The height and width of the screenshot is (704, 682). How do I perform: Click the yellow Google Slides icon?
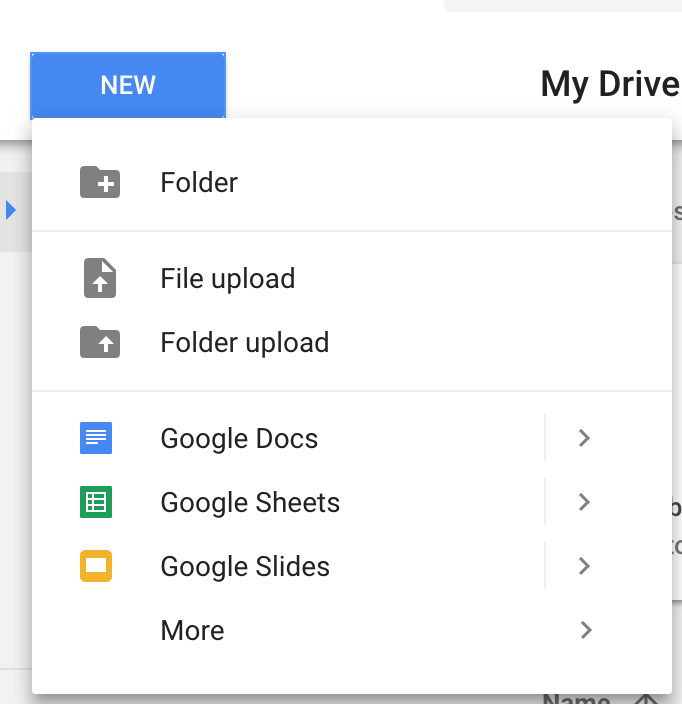pos(96,566)
